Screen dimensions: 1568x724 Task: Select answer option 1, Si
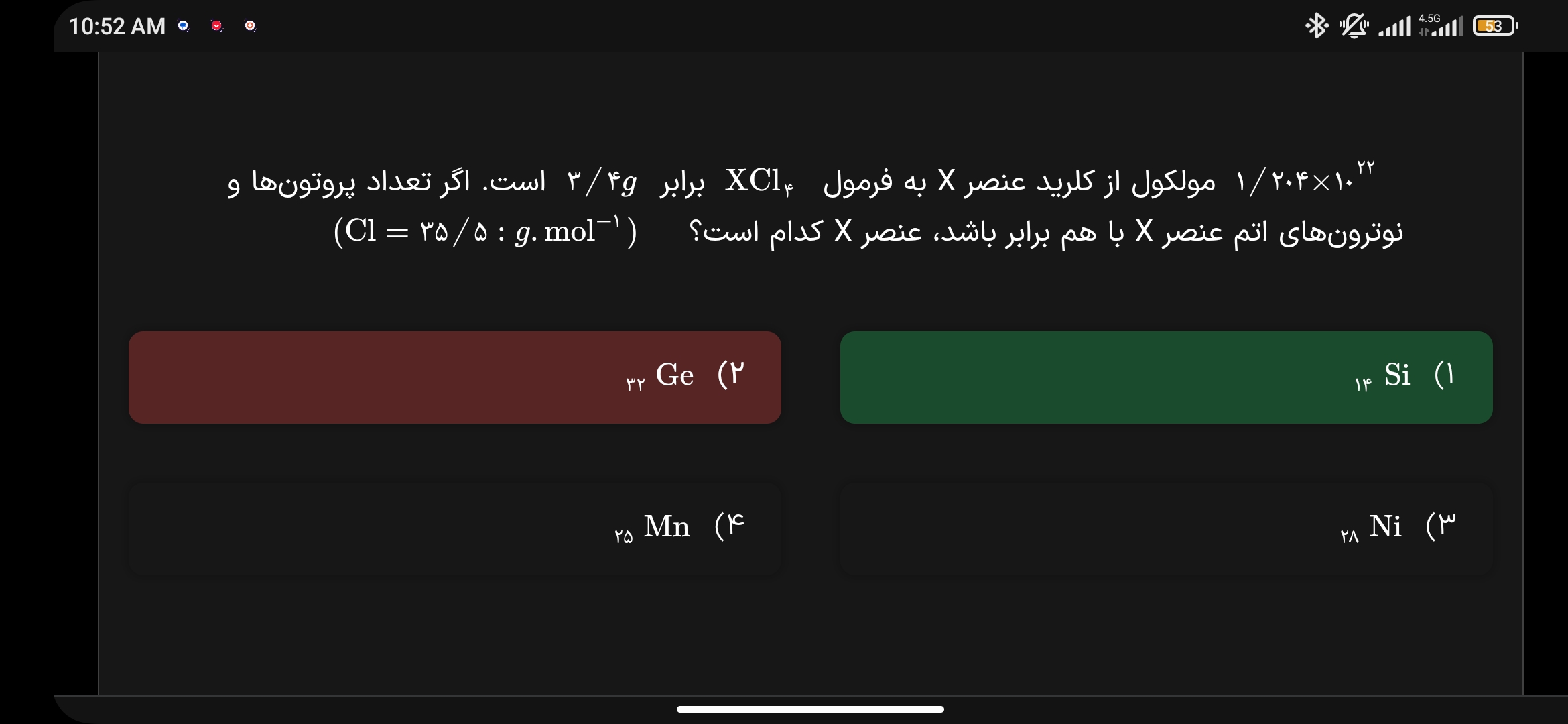[x=1166, y=377]
